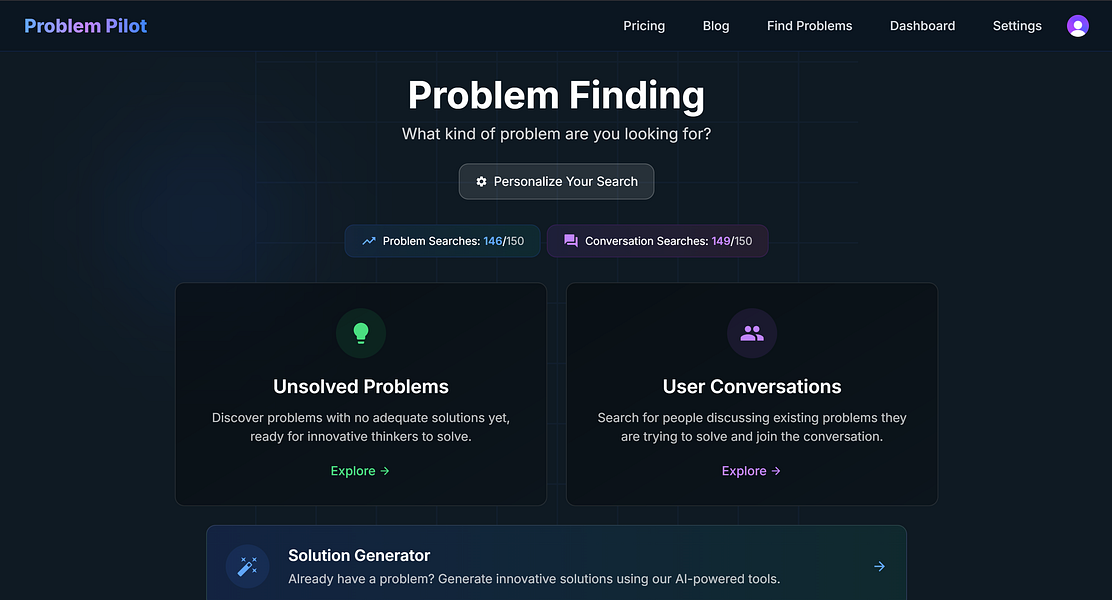Select Find Problems in navigation
The width and height of the screenshot is (1112, 600).
(x=809, y=26)
